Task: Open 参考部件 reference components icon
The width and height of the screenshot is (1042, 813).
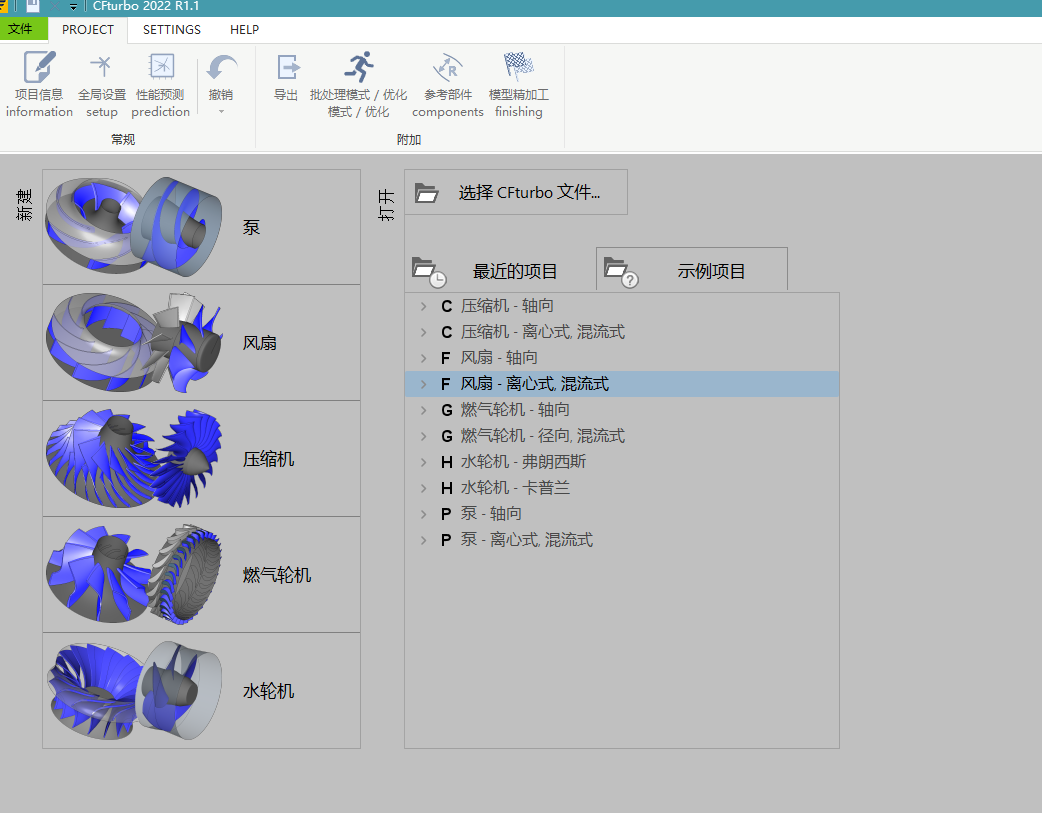Action: point(447,68)
